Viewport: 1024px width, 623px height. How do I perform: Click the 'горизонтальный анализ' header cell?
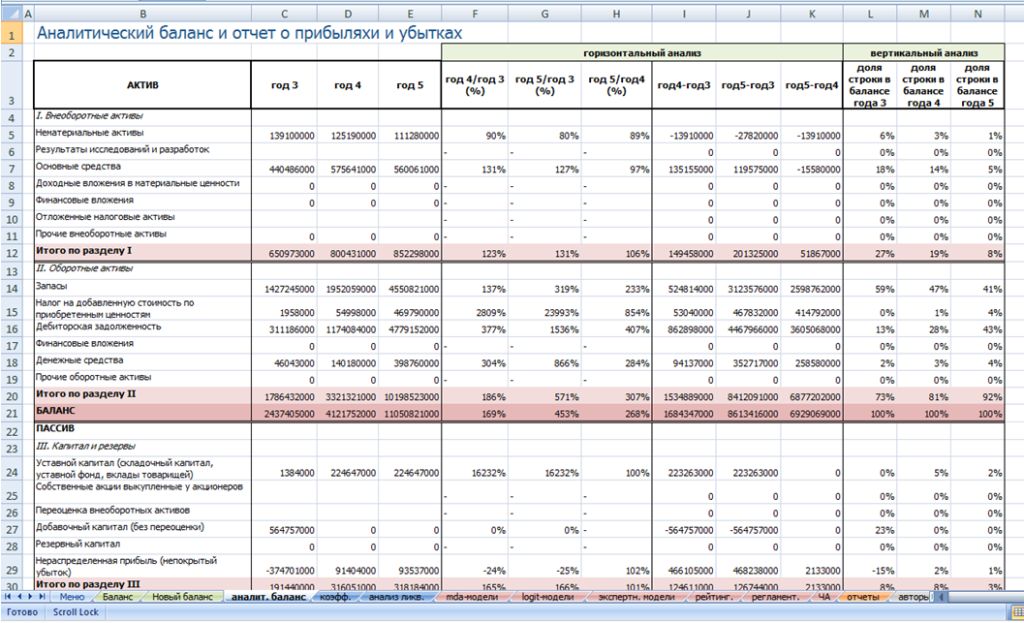click(642, 52)
